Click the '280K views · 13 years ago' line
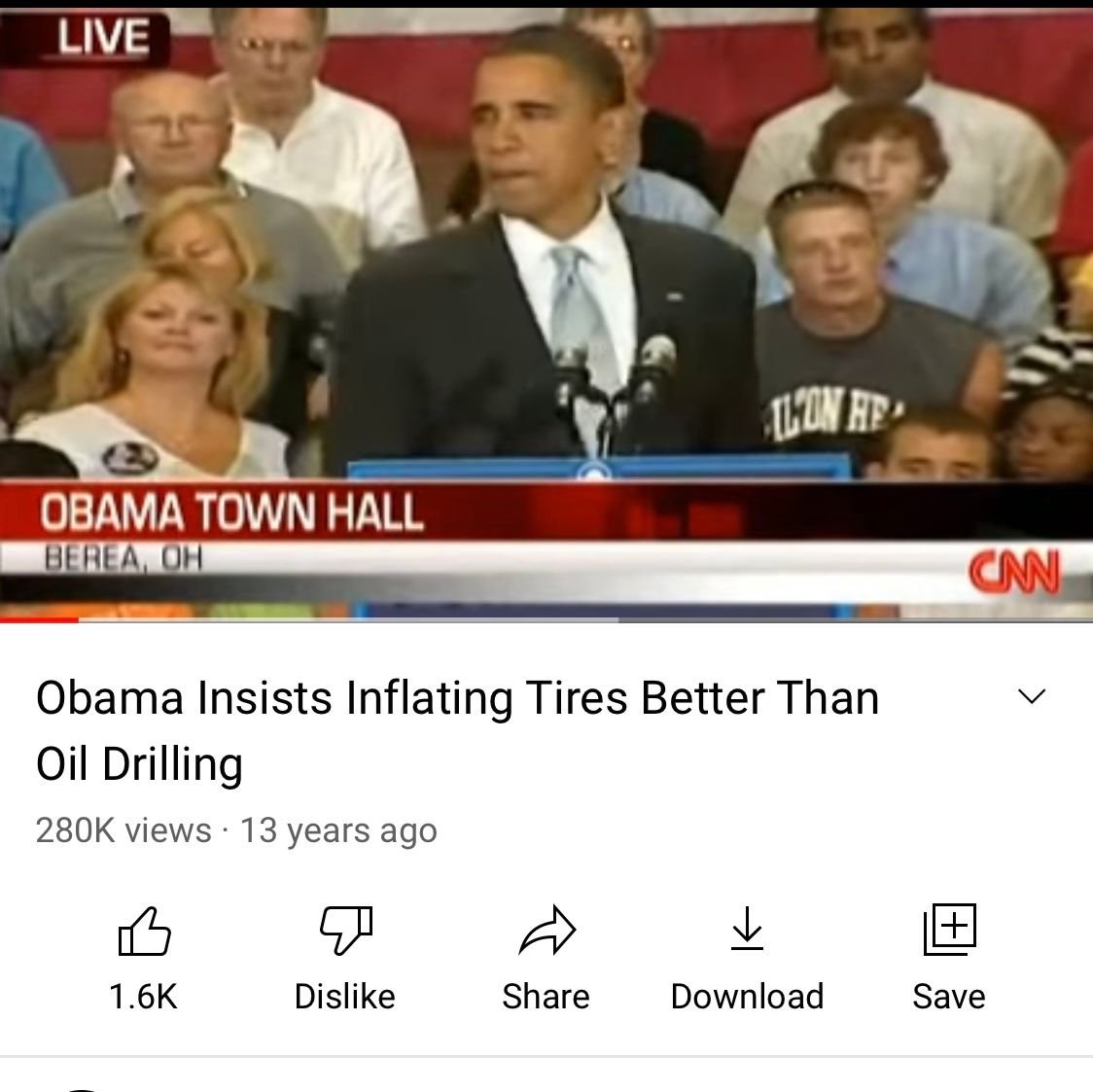1093x1092 pixels. click(236, 830)
